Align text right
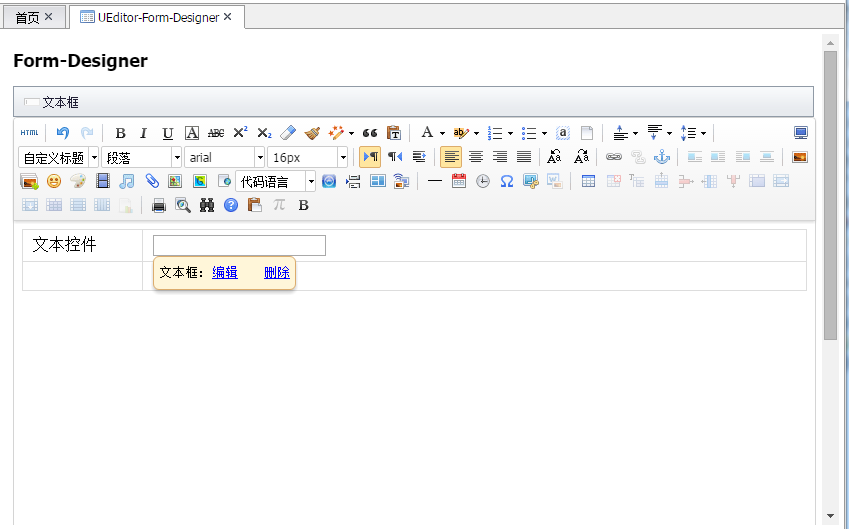 point(500,157)
